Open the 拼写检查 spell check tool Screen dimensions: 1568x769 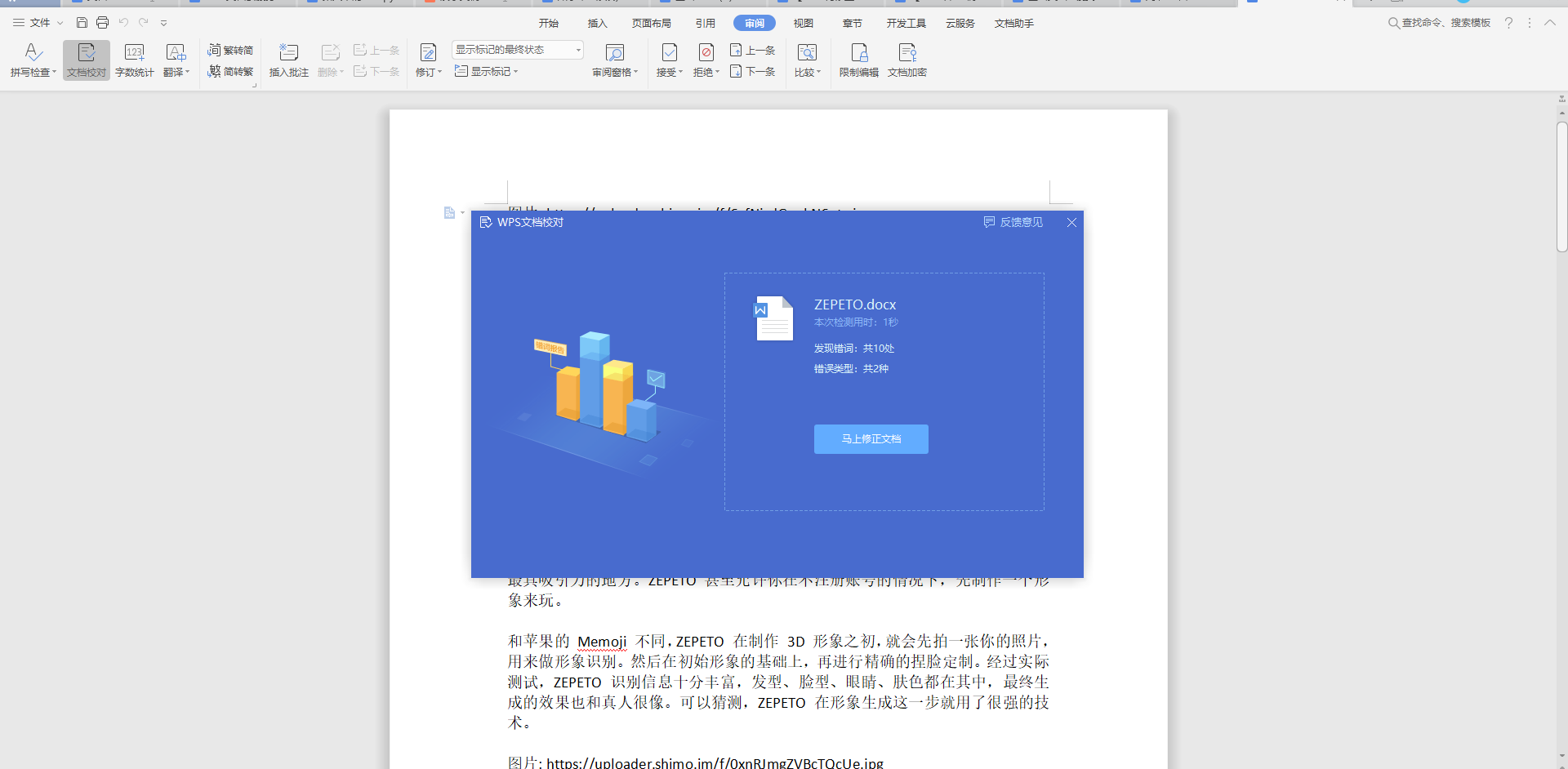[x=33, y=60]
